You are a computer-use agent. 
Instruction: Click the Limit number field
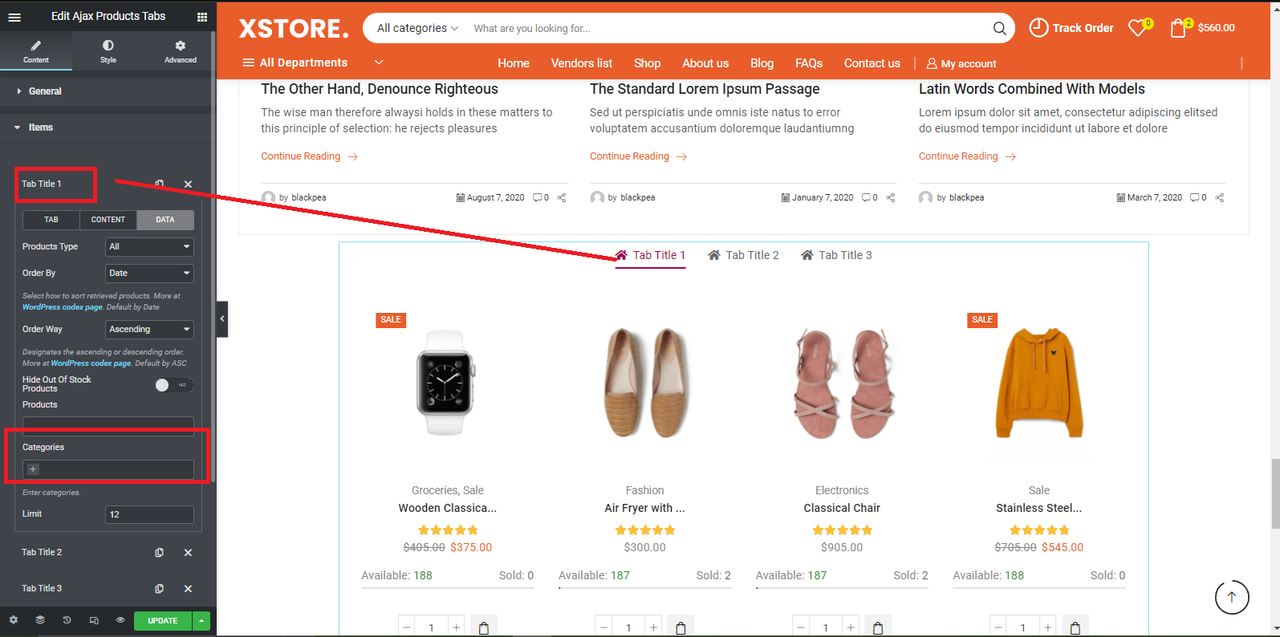pos(149,514)
